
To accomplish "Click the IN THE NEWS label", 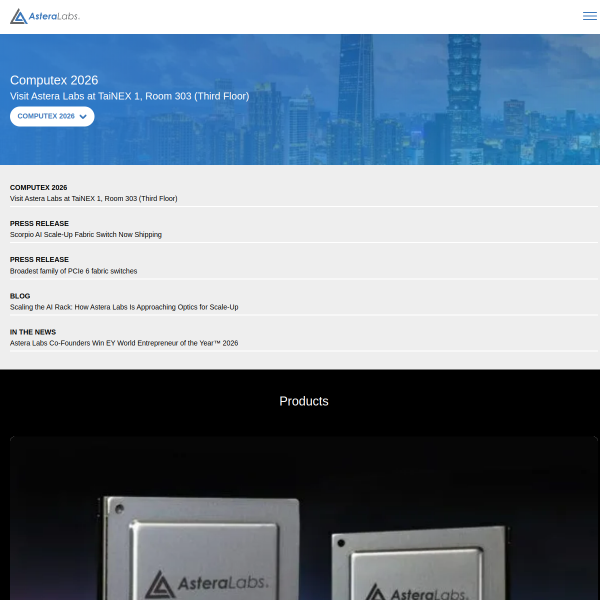I will click(33, 332).
